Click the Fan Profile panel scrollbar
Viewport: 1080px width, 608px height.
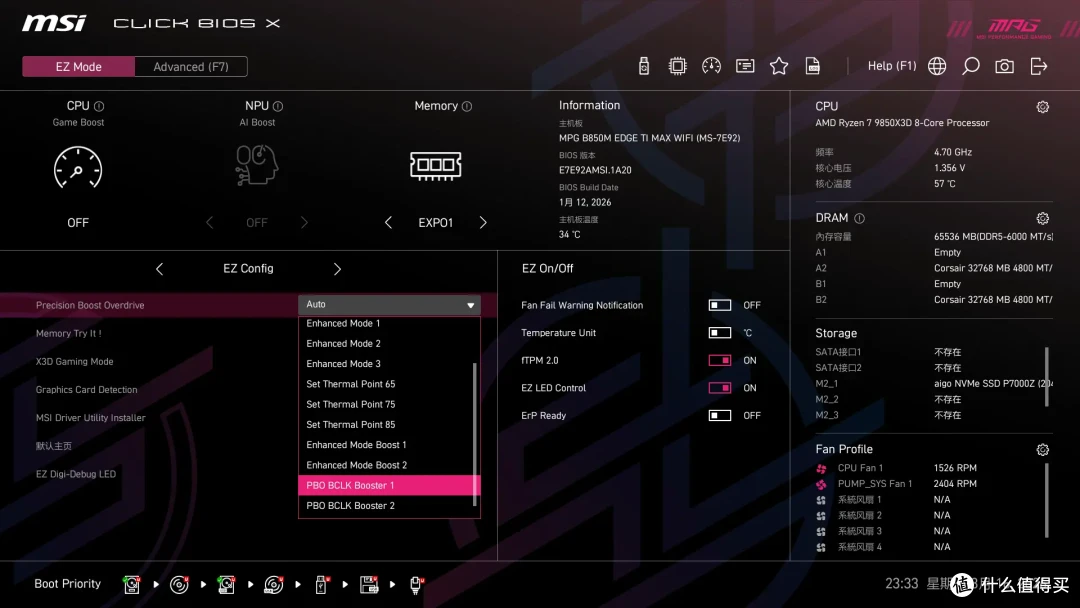(x=1047, y=500)
